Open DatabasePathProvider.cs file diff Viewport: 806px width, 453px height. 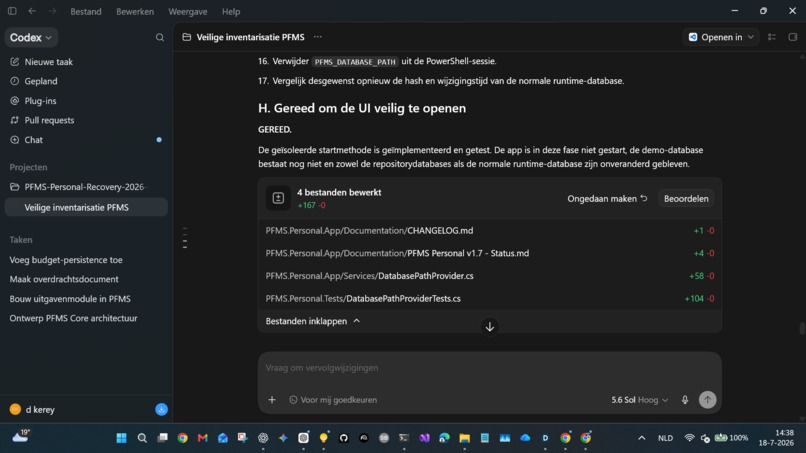tap(489, 276)
